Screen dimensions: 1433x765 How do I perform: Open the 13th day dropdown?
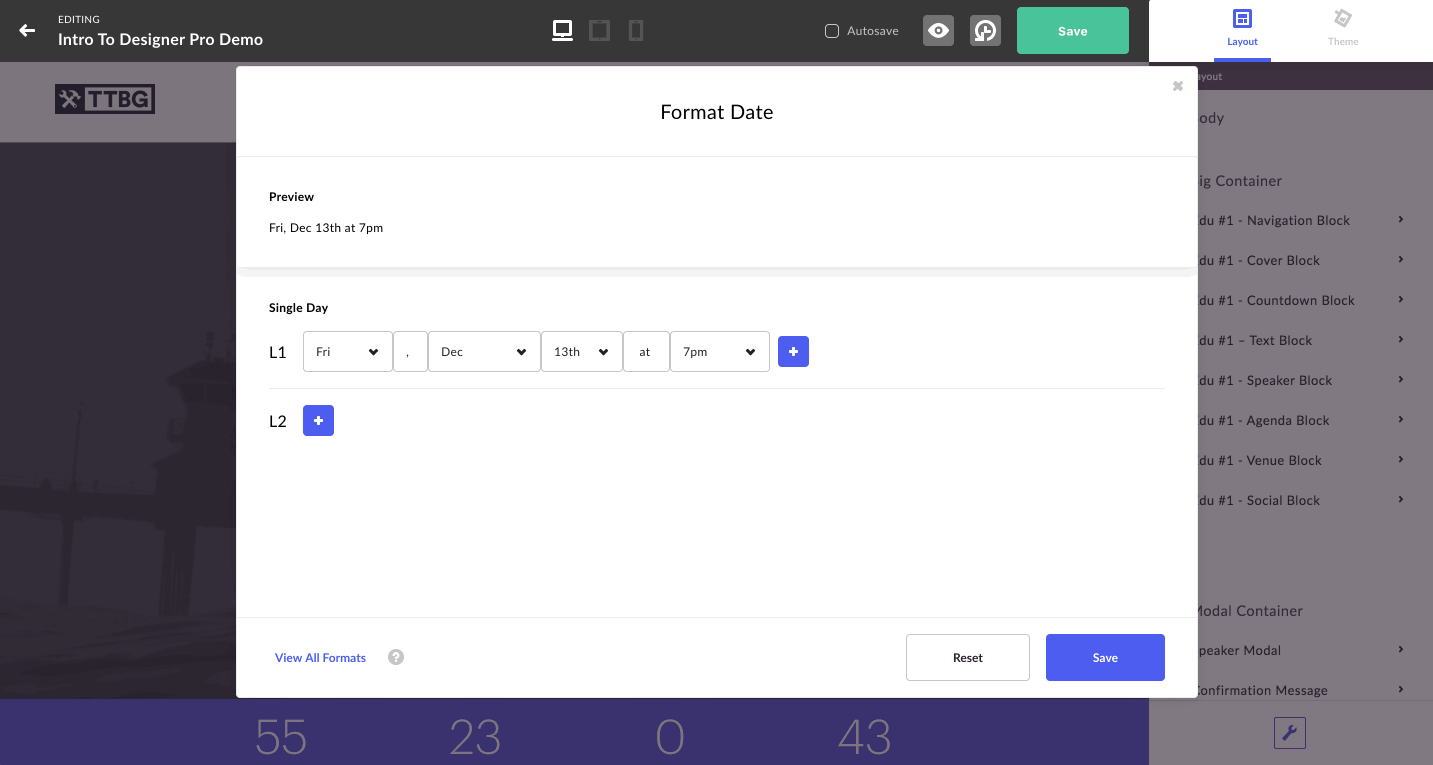tap(582, 352)
